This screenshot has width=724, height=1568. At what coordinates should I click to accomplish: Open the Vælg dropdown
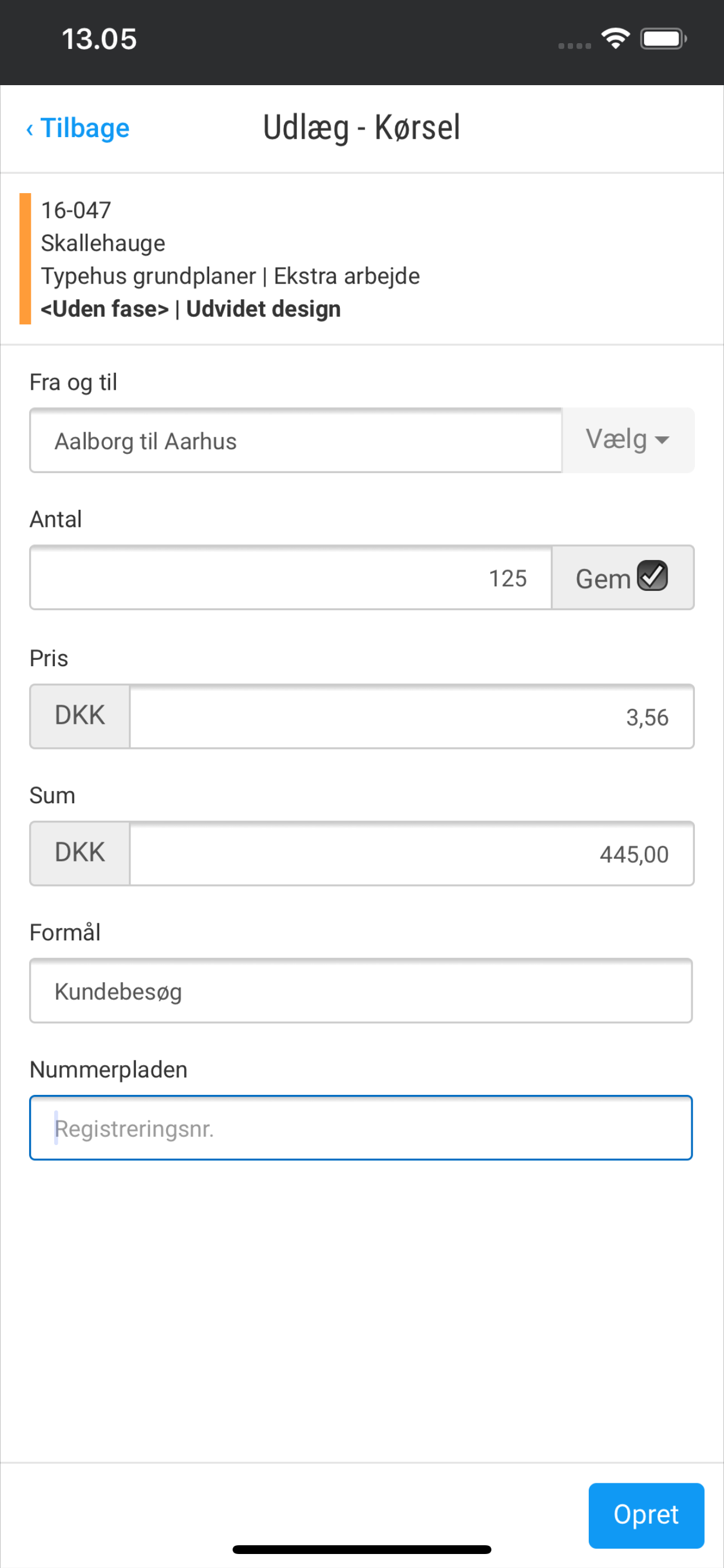pyautogui.click(x=627, y=440)
